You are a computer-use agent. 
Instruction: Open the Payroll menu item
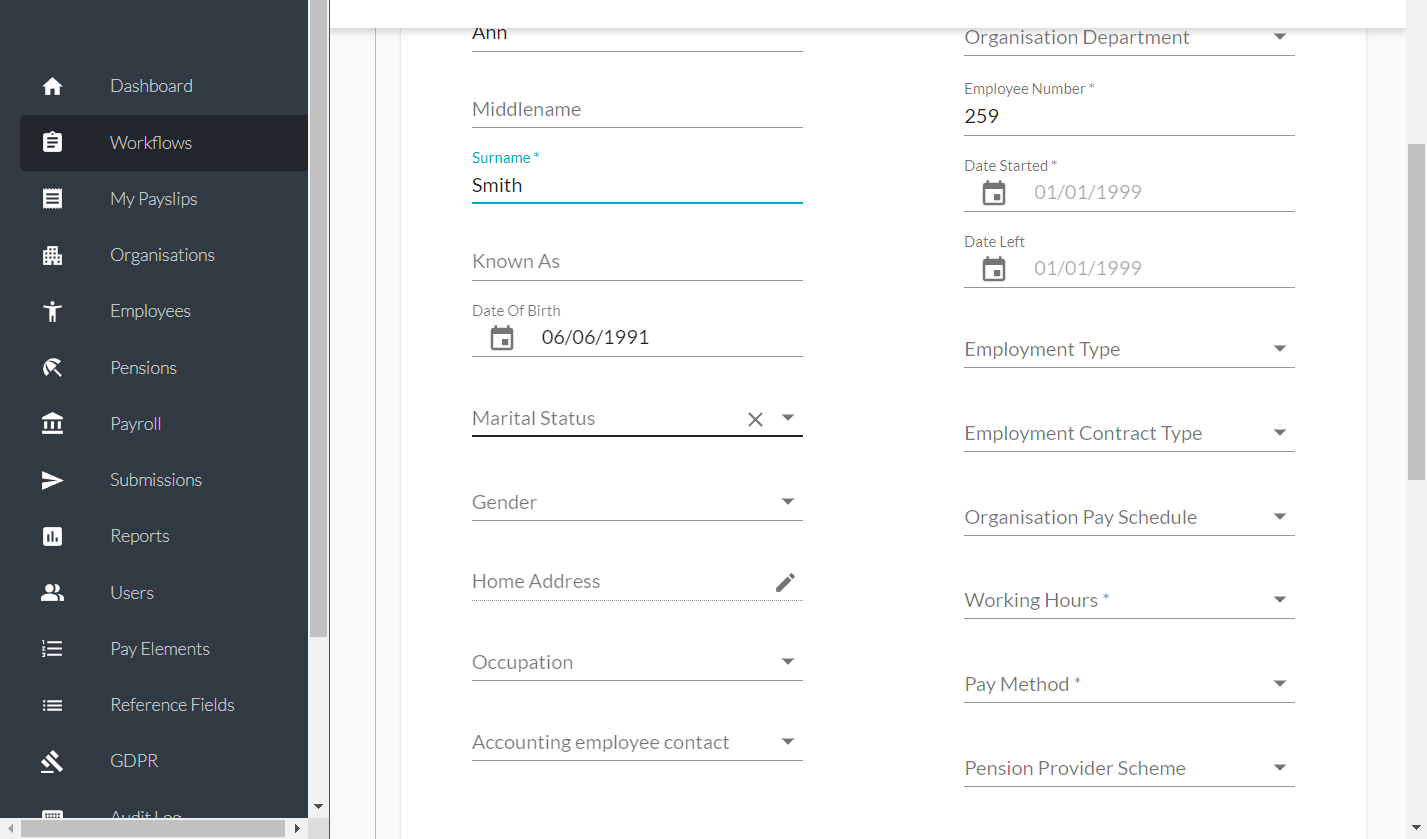pyautogui.click(x=164, y=424)
